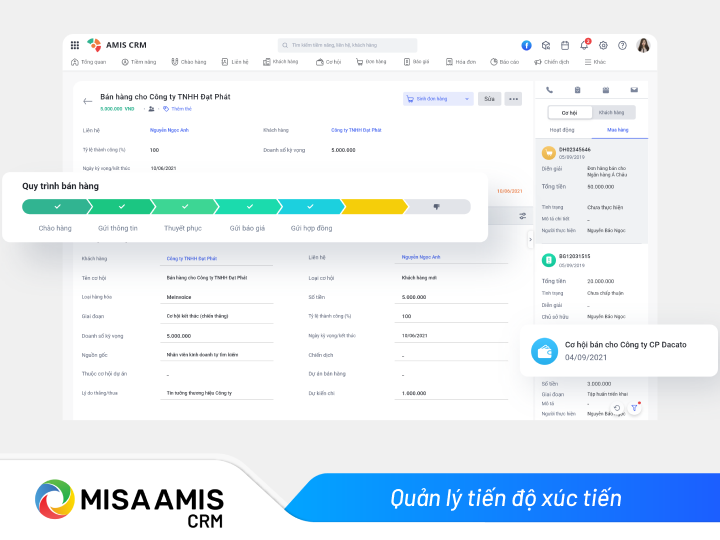The image size is (720, 540).
Task: Go to Tổng quan in navigation
Action: pos(89,62)
